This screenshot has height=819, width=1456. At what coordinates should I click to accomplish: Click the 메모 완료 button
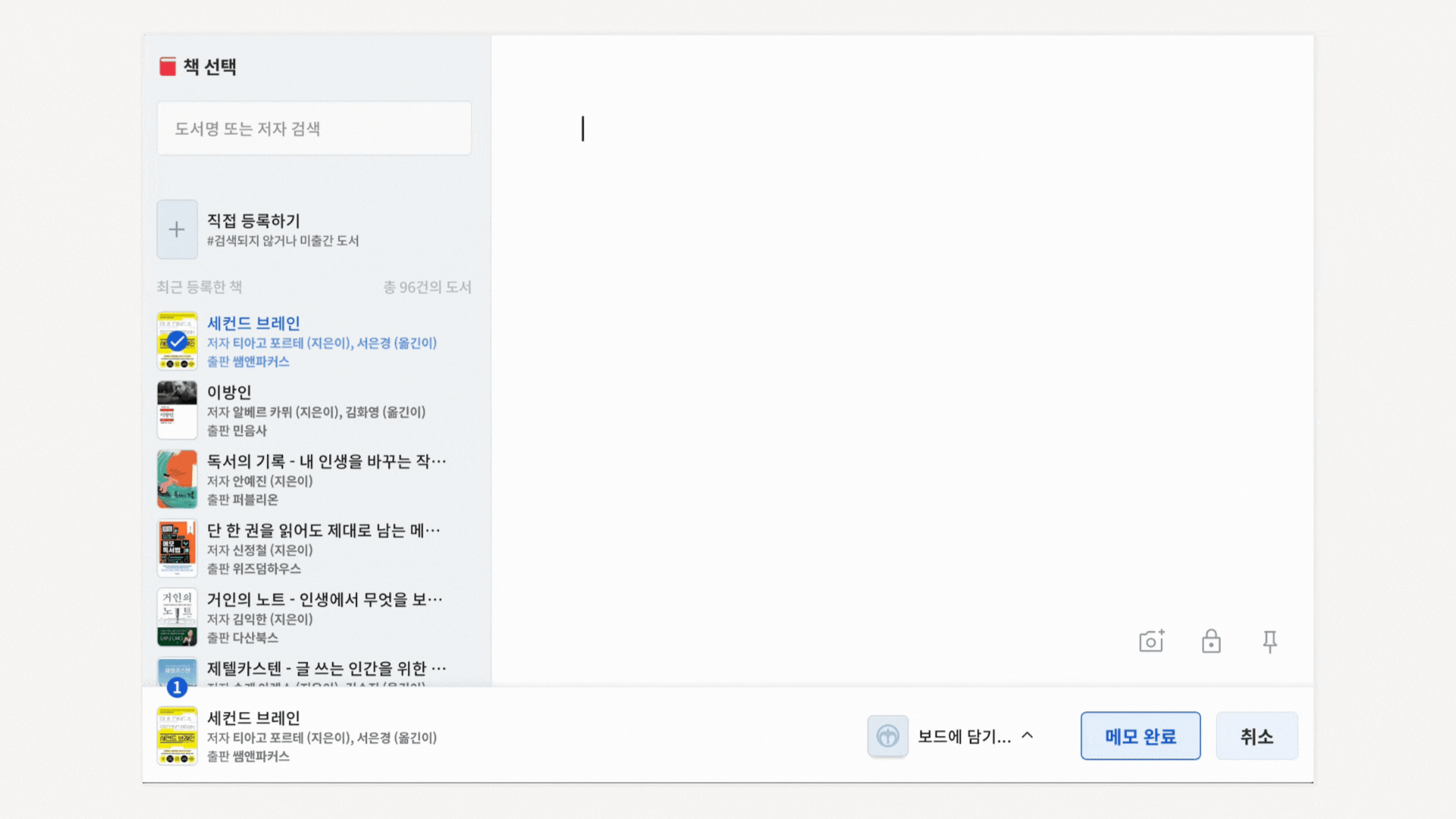1140,736
